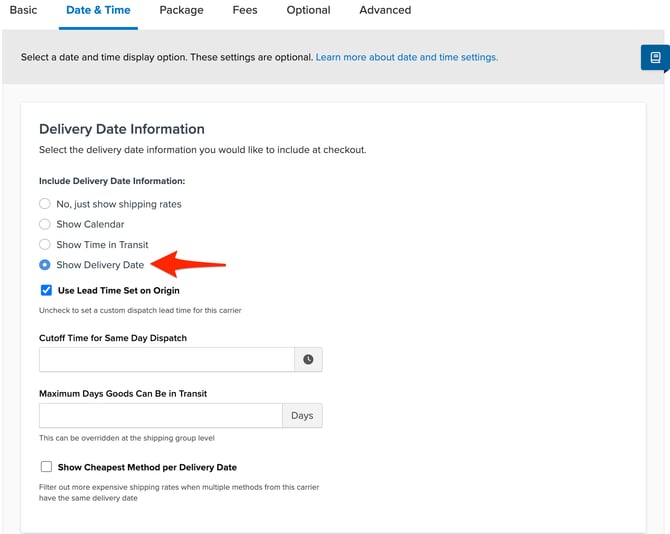Click the Days unit label on the transit field

pyautogui.click(x=302, y=416)
